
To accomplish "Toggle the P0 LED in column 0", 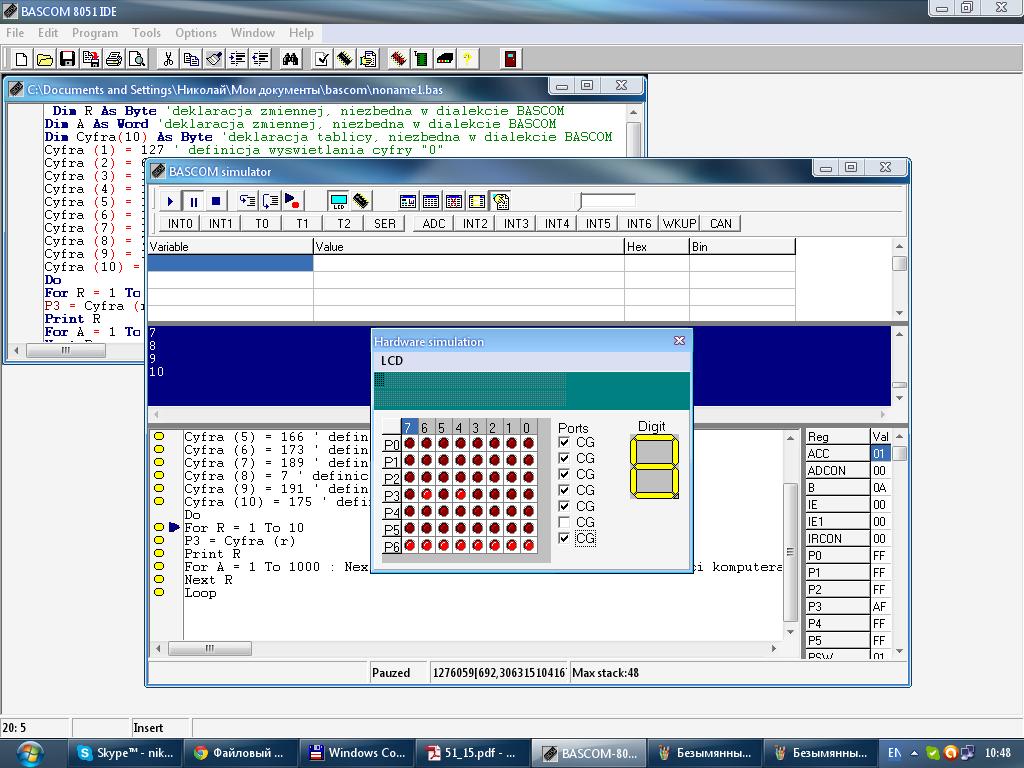I will click(528, 443).
